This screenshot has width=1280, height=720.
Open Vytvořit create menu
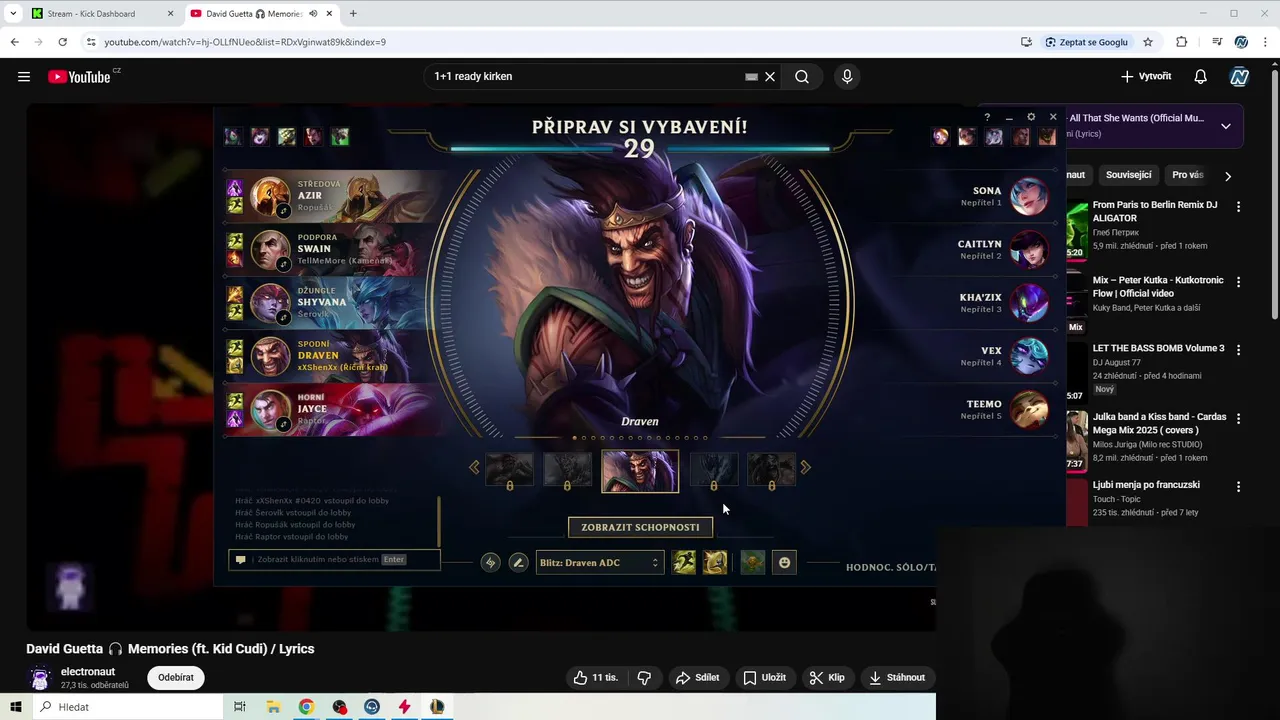coord(1146,77)
